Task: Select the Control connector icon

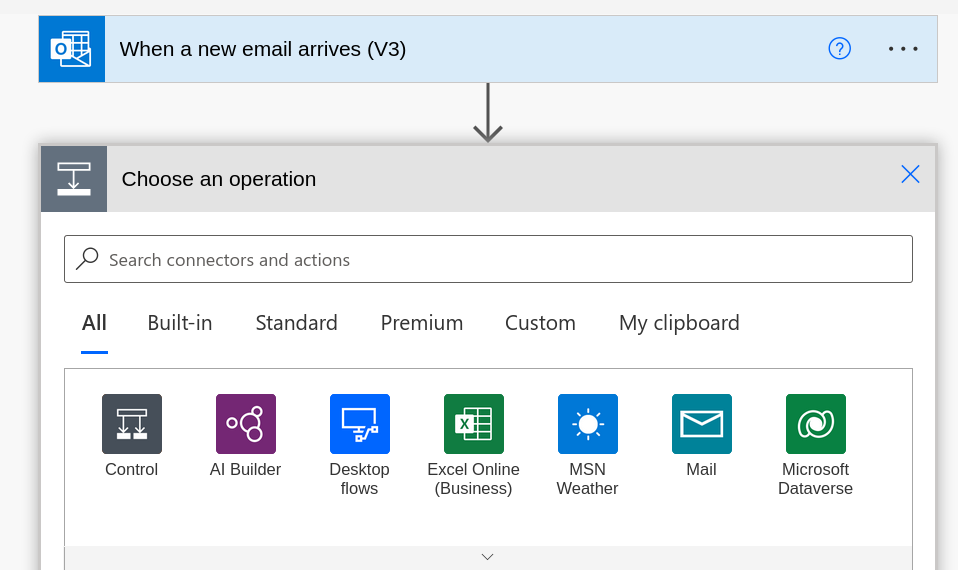Action: point(132,424)
